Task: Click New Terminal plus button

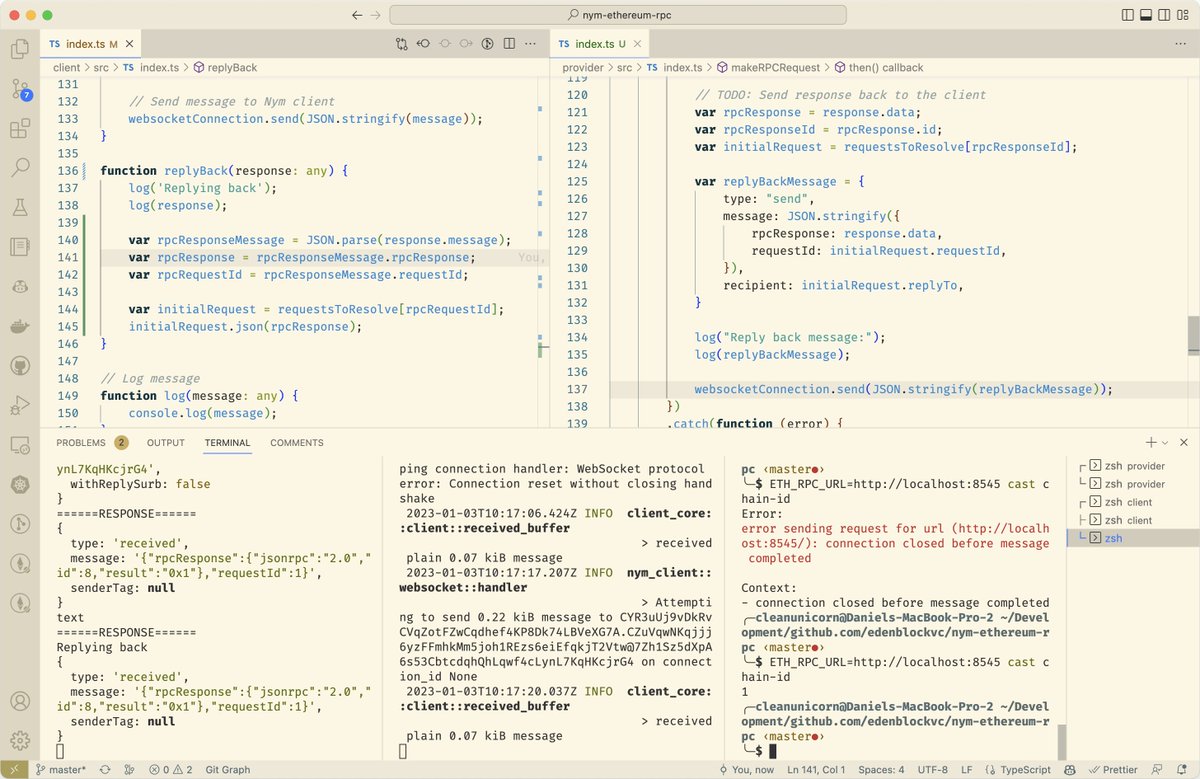Action: click(x=1151, y=442)
